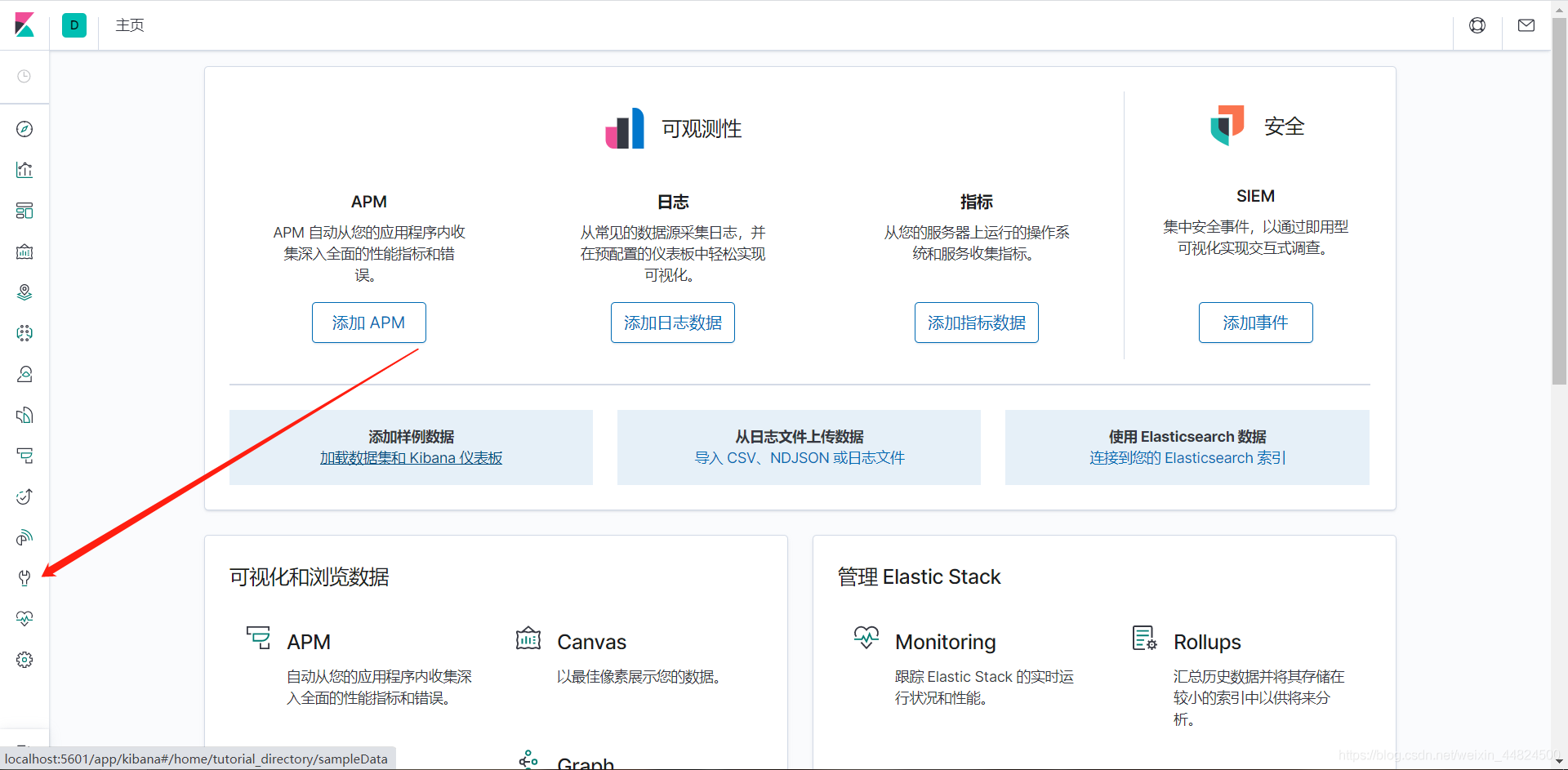Screen dimensions: 1568x770
Task: Click the Rollups card icon
Action: tap(1144, 638)
